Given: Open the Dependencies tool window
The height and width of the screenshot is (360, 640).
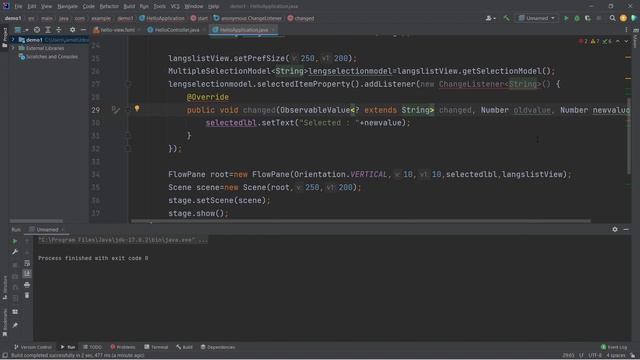Looking at the screenshot, I should point(218,347).
